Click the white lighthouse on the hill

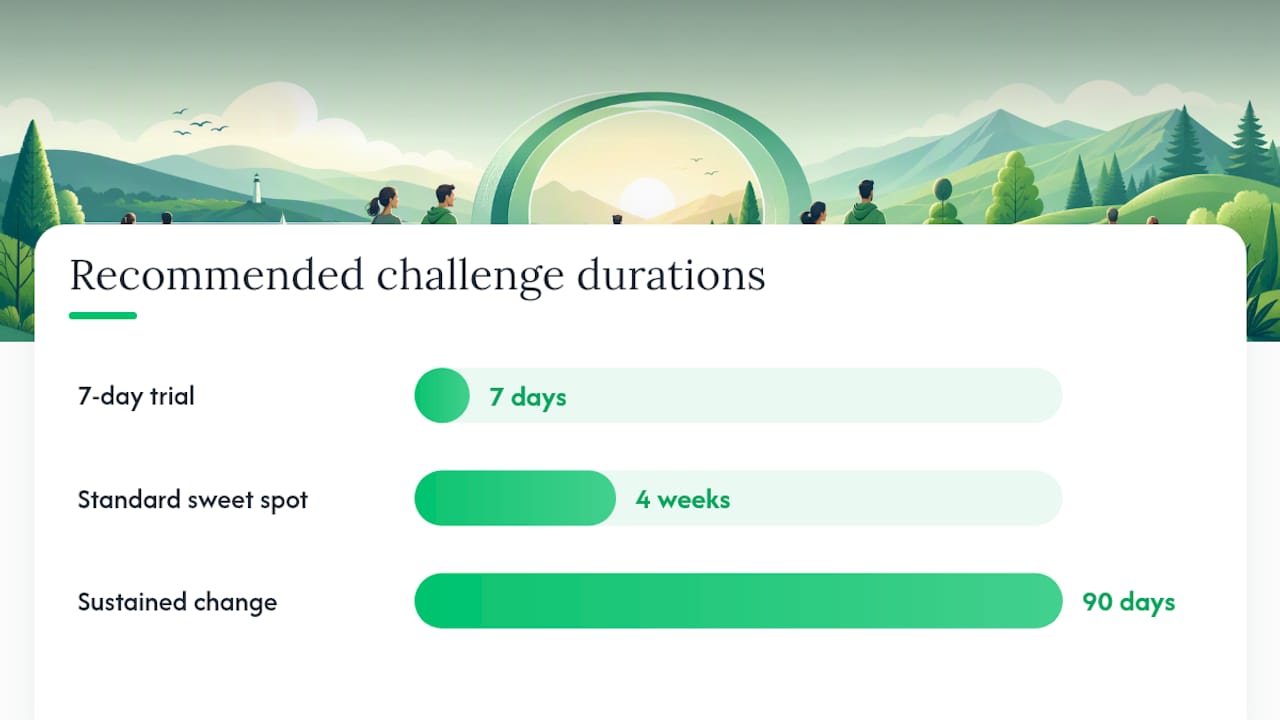(257, 188)
